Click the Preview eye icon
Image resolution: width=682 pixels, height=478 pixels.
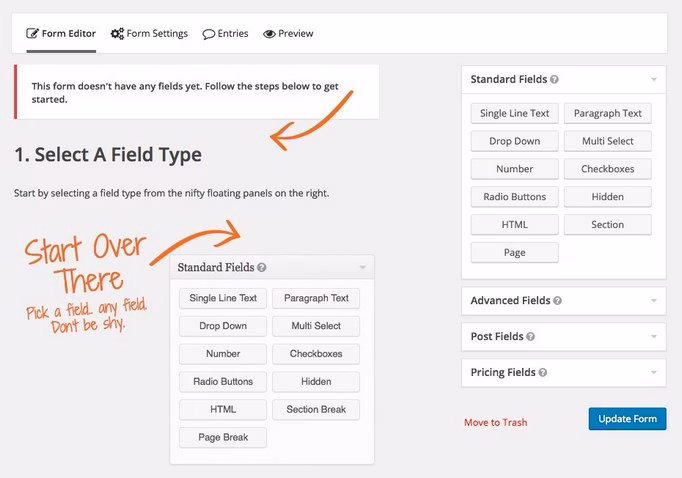coord(269,34)
